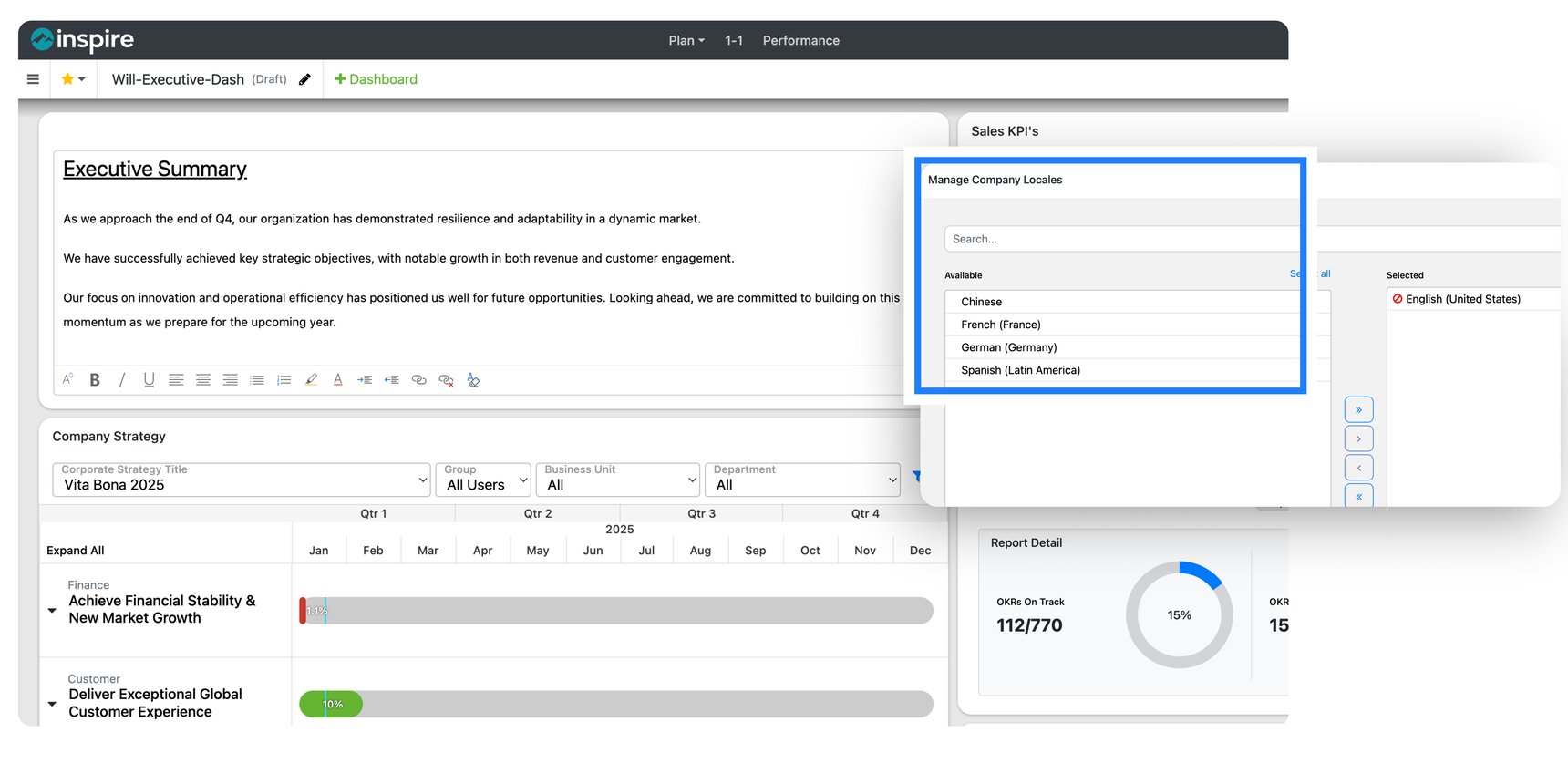Click the pencil icon to rename the dashboard

tap(304, 79)
